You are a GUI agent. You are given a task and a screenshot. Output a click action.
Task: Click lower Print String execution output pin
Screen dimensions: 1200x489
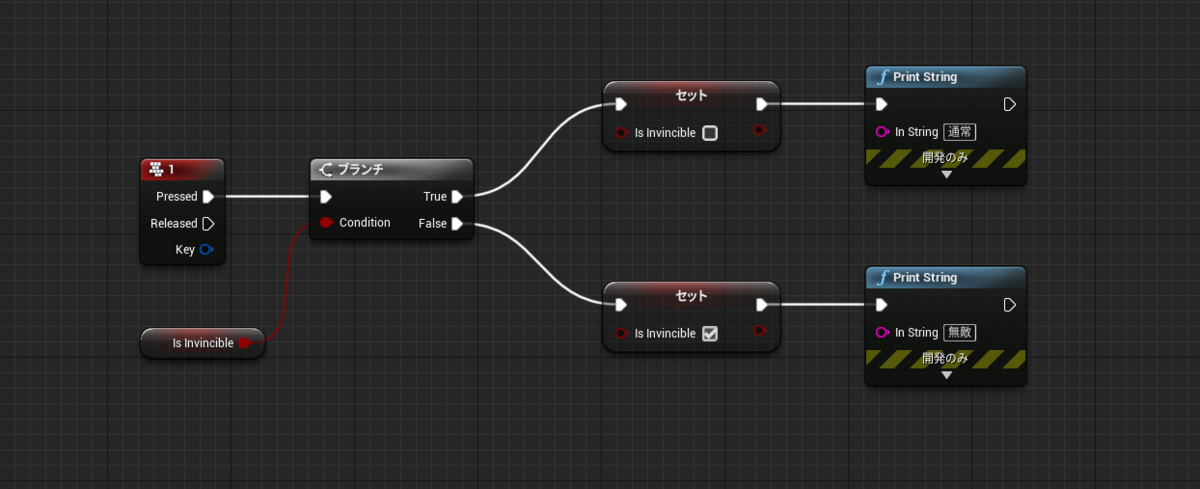coord(1010,305)
